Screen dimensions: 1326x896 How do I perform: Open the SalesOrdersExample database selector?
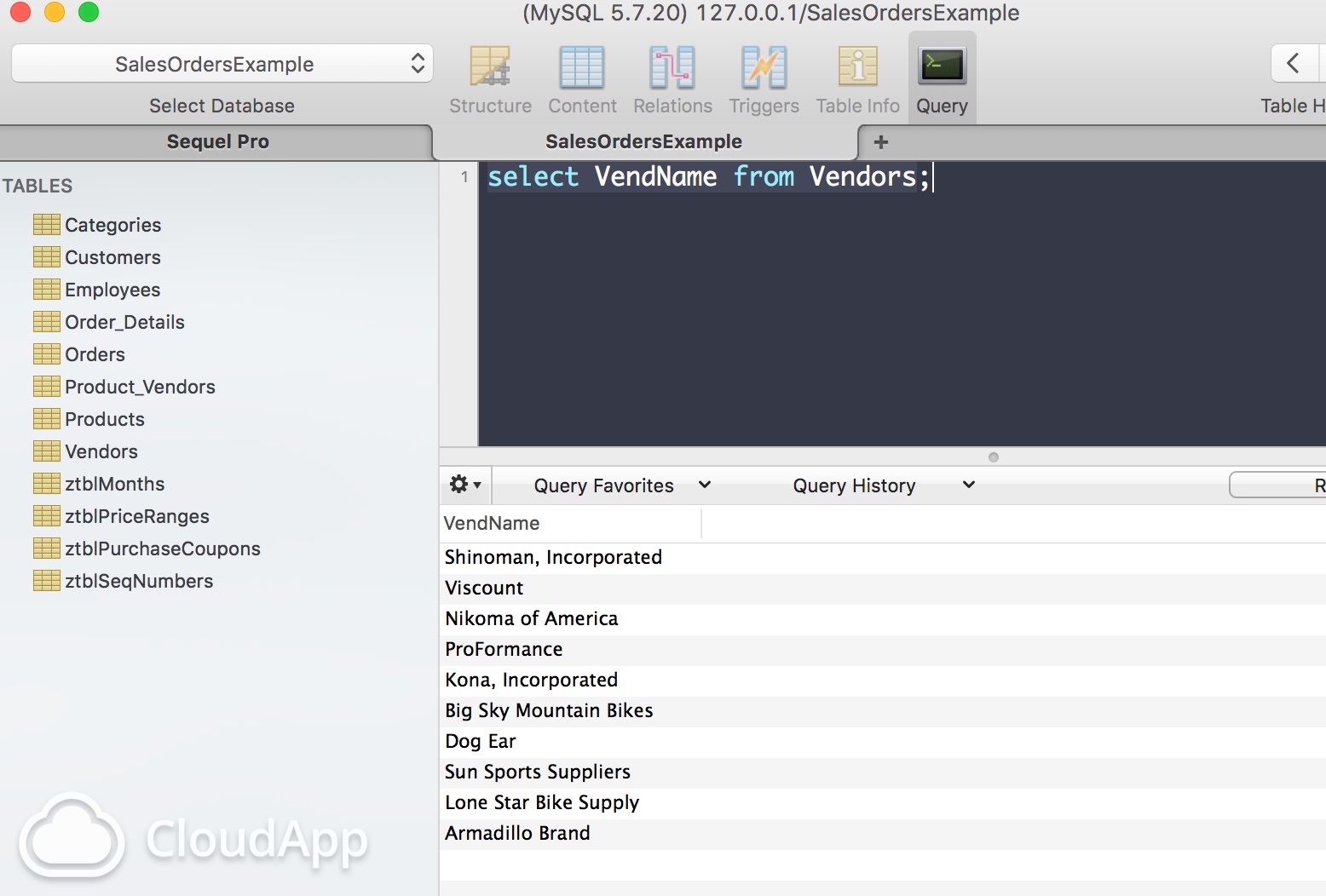[222, 64]
